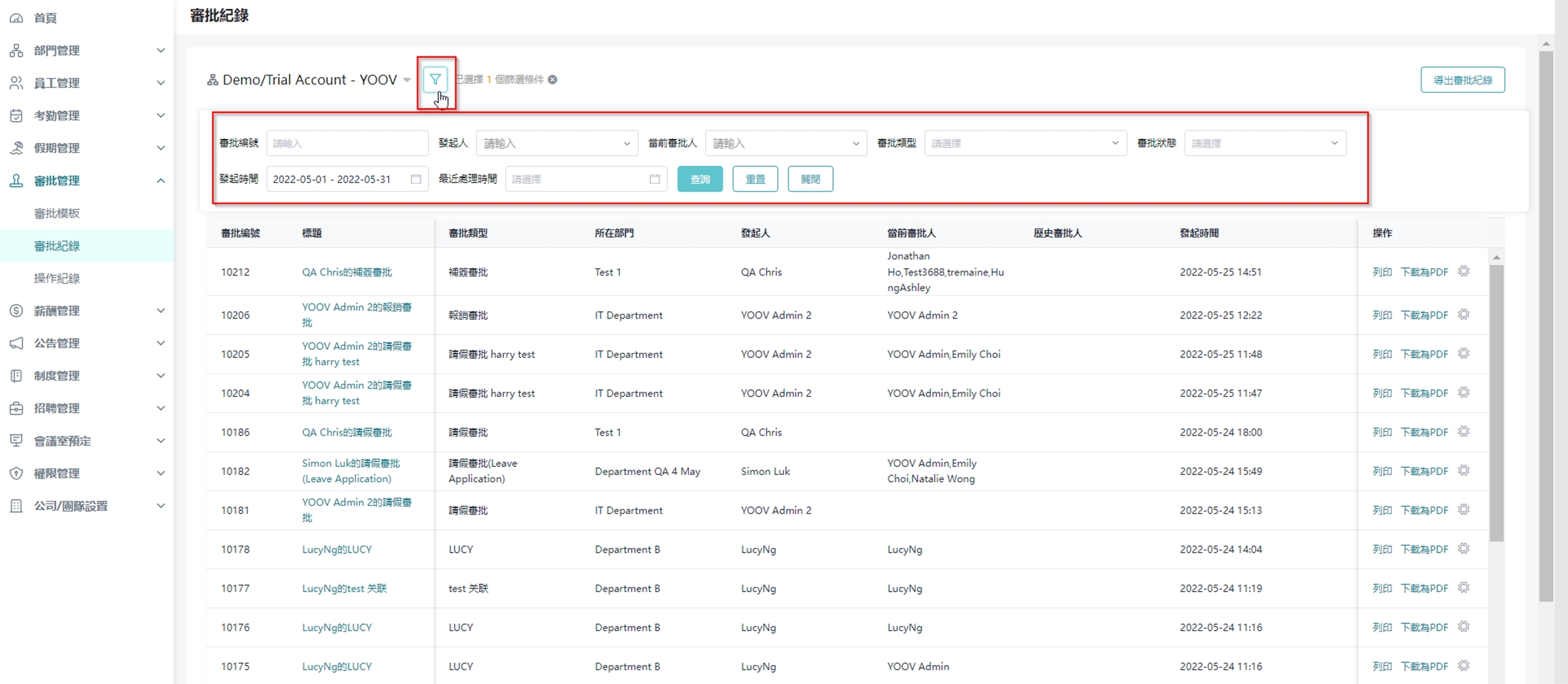Click calendar icon in 最近處理時間 field

(655, 179)
